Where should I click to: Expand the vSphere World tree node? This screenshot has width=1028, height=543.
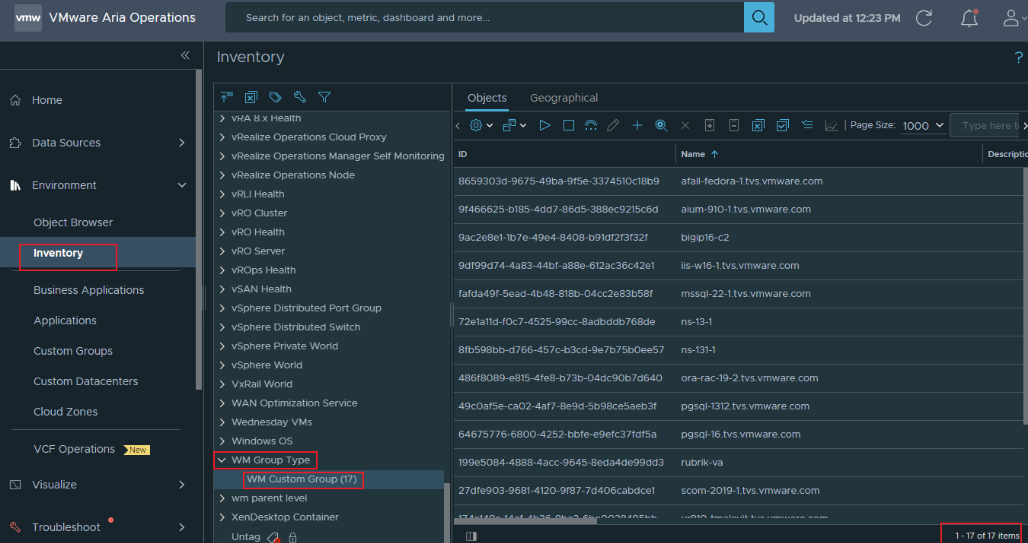click(222, 365)
